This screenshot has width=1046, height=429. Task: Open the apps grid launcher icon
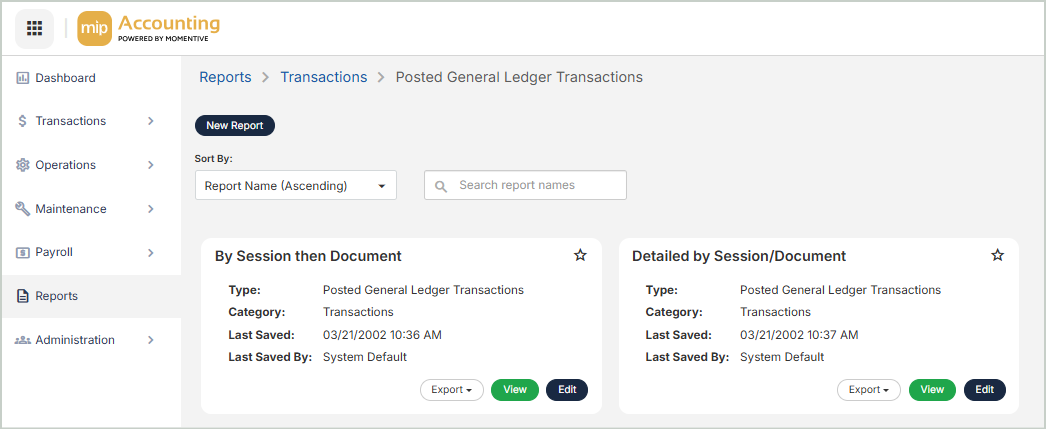pyautogui.click(x=34, y=28)
